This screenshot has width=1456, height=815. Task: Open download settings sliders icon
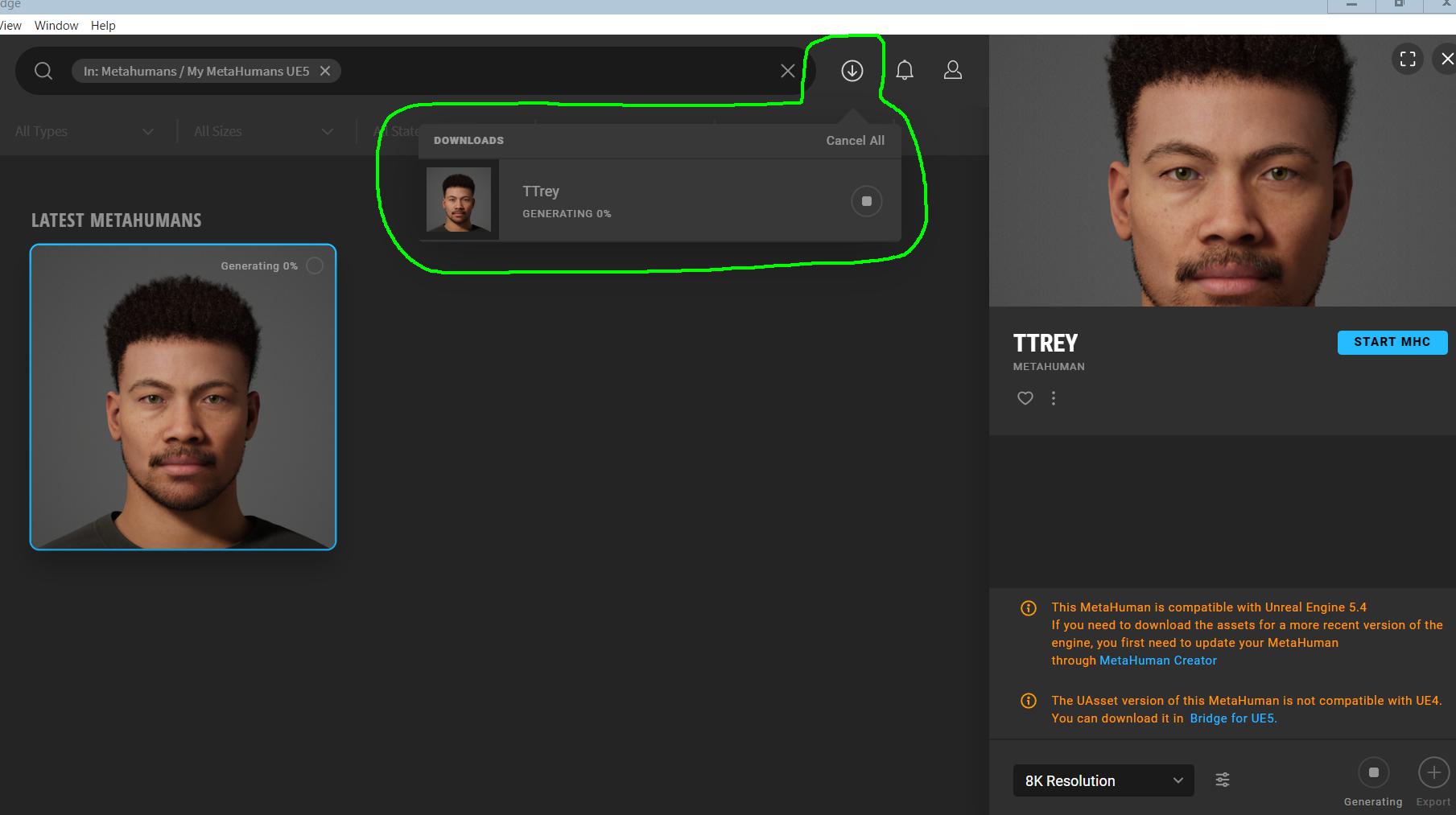[1223, 780]
